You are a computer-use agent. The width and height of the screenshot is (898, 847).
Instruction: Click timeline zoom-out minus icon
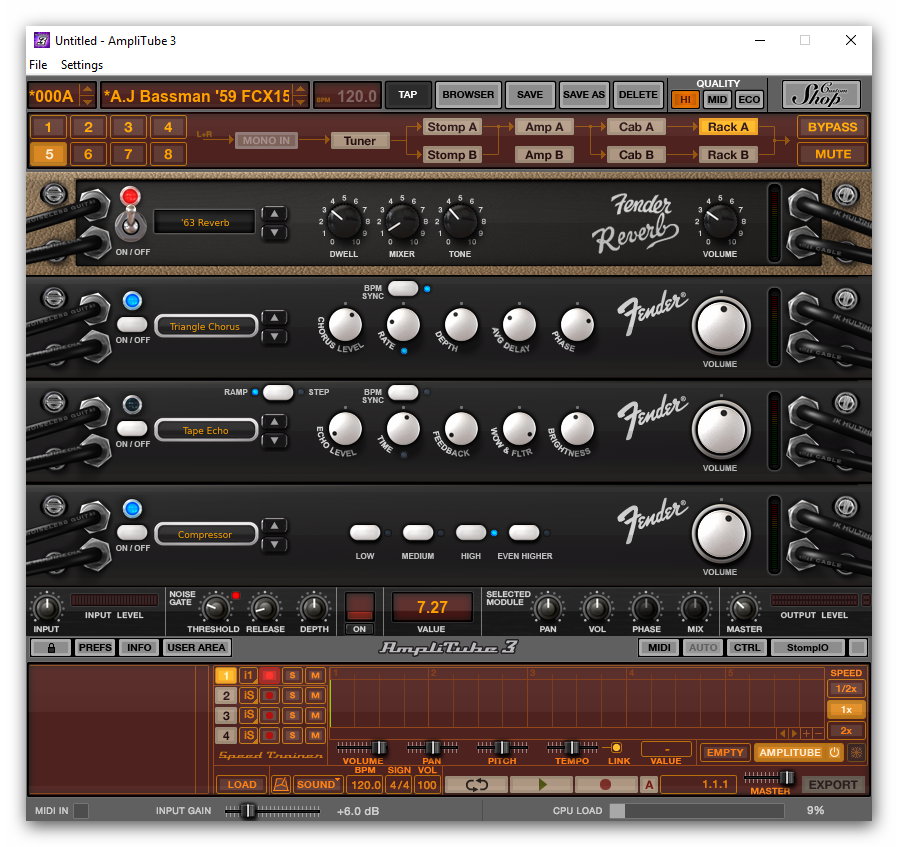click(x=818, y=733)
